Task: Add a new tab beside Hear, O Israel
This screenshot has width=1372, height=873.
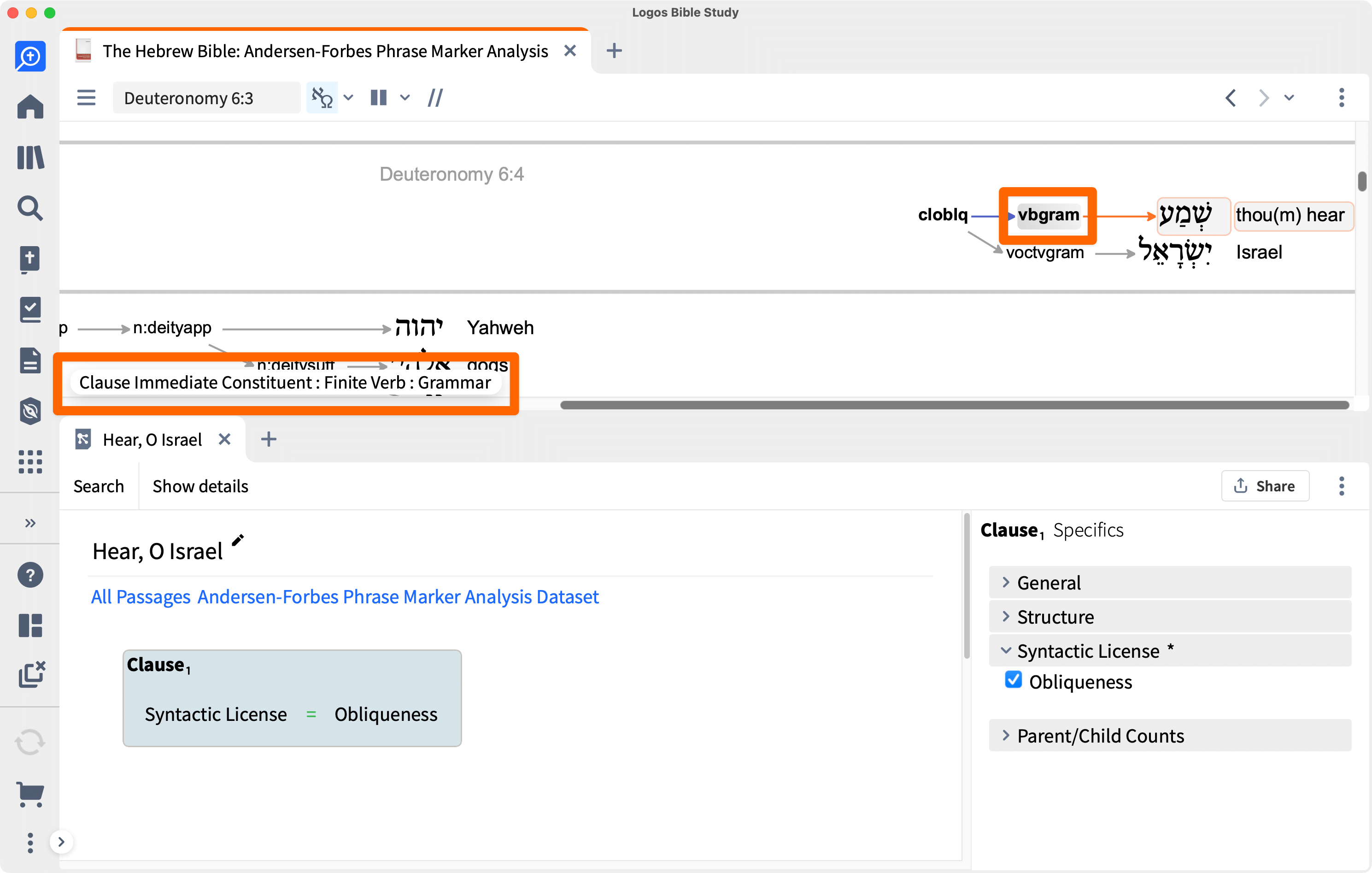Action: tap(269, 439)
